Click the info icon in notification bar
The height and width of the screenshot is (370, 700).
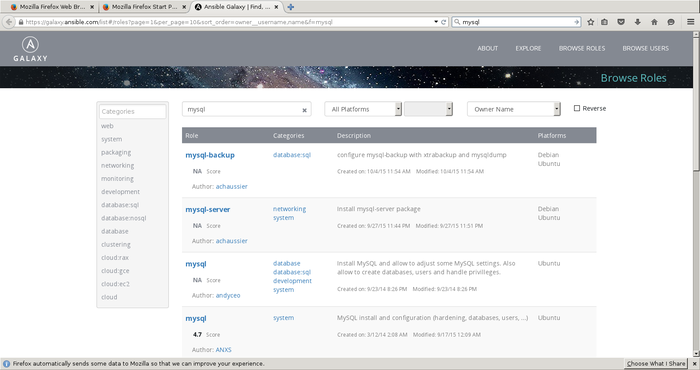(6, 364)
